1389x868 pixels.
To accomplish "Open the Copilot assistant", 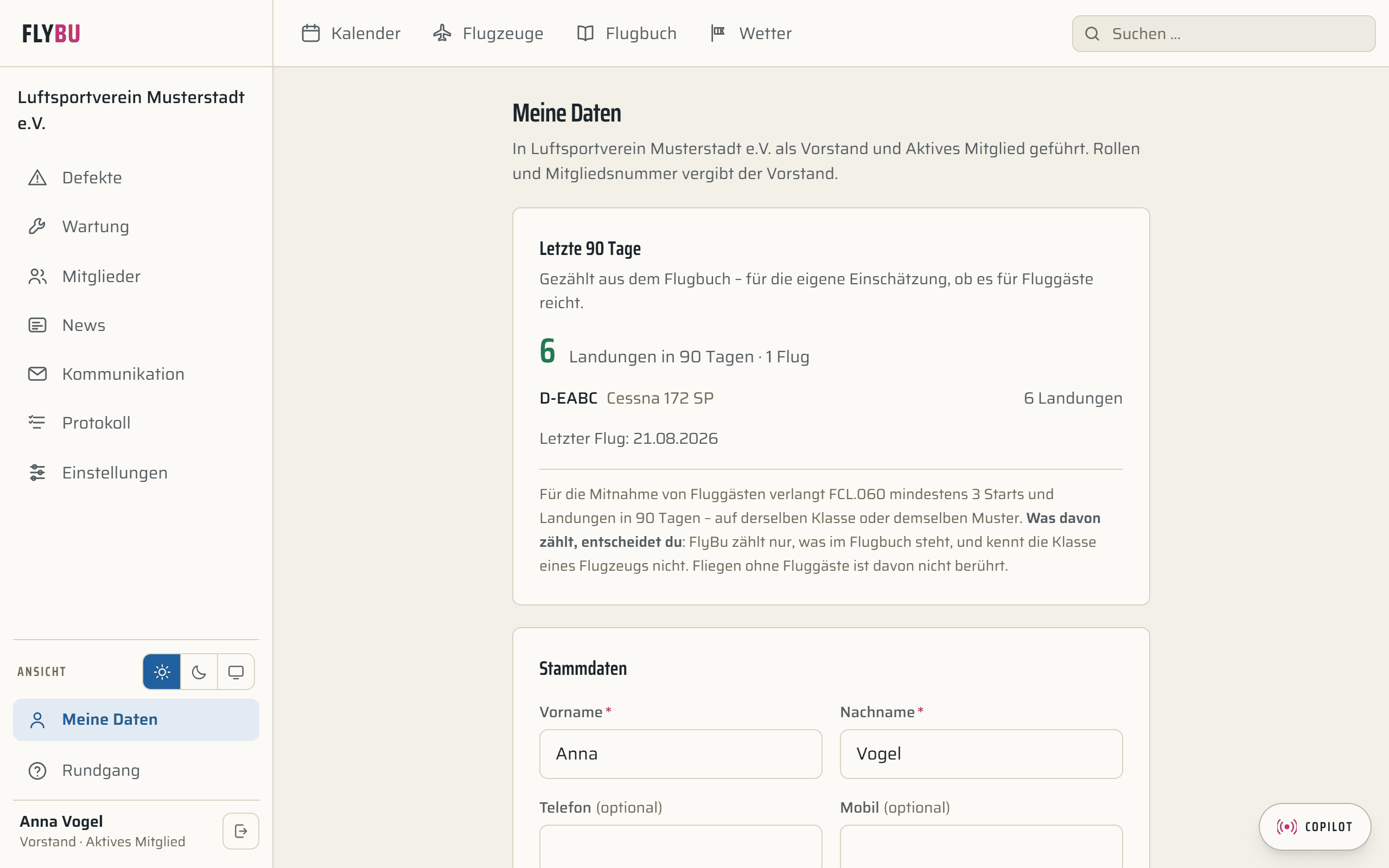I will click(1315, 827).
